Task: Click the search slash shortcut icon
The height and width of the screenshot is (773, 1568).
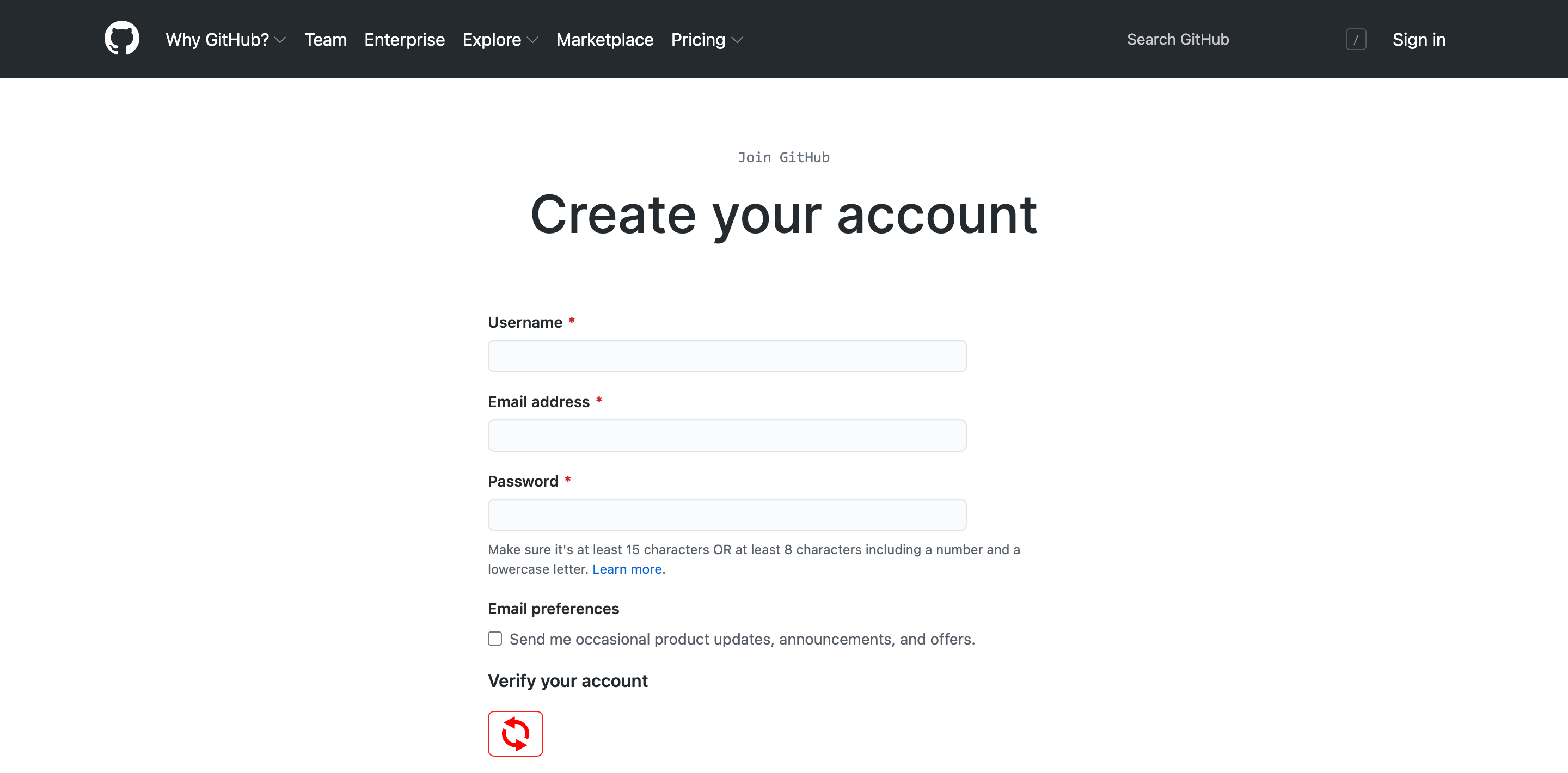Action: click(x=1357, y=40)
